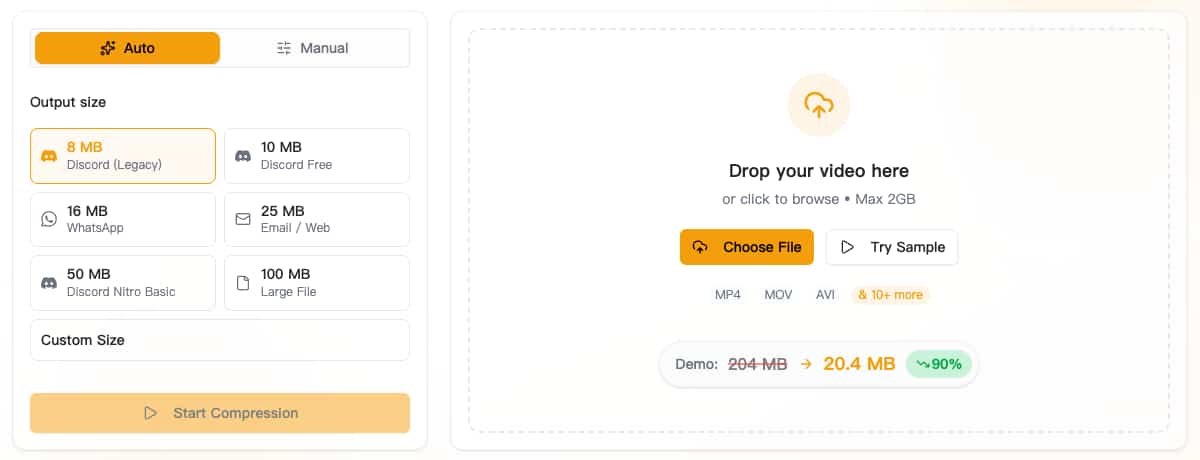Image resolution: width=1200 pixels, height=460 pixels.
Task: Switch to Auto mode tab
Action: (127, 48)
